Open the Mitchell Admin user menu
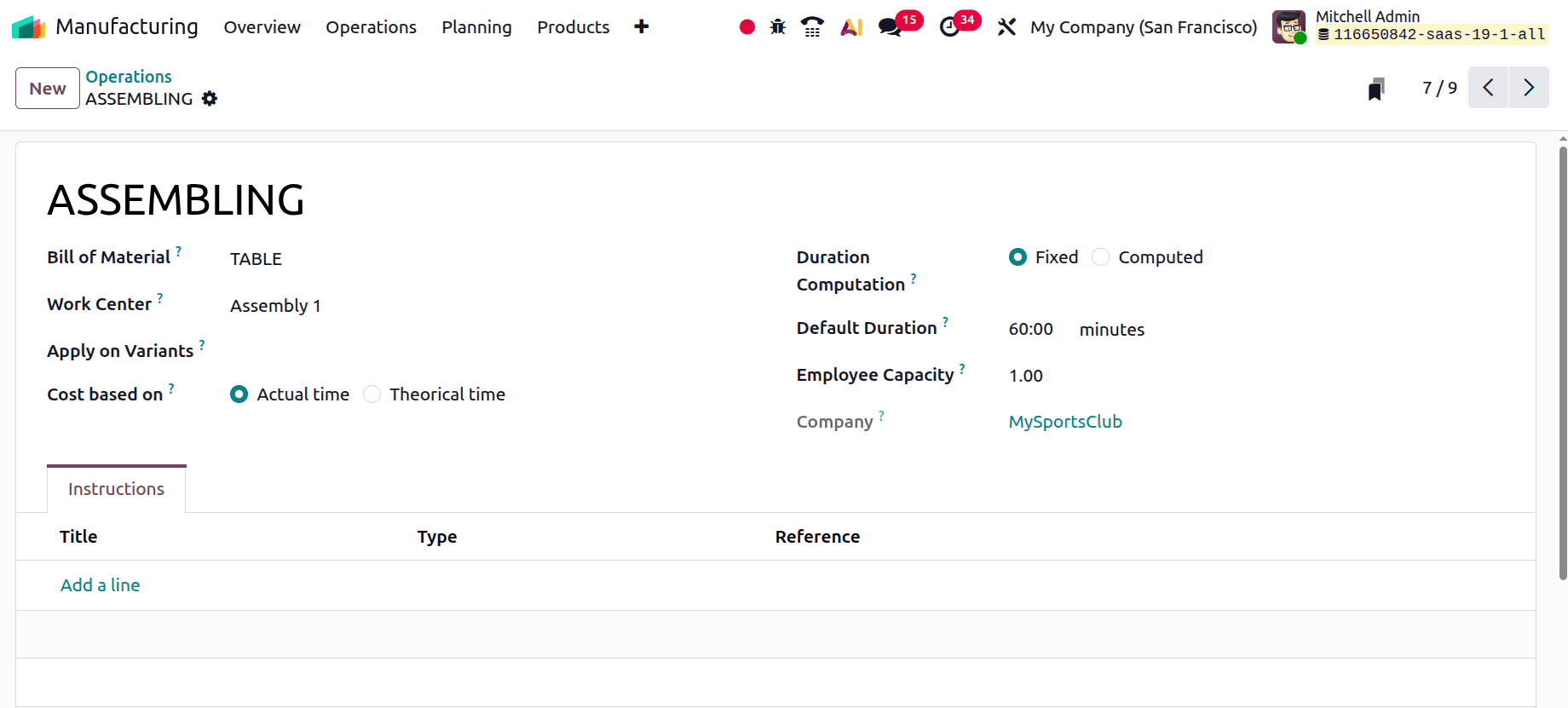The image size is (1568, 708). click(1410, 26)
